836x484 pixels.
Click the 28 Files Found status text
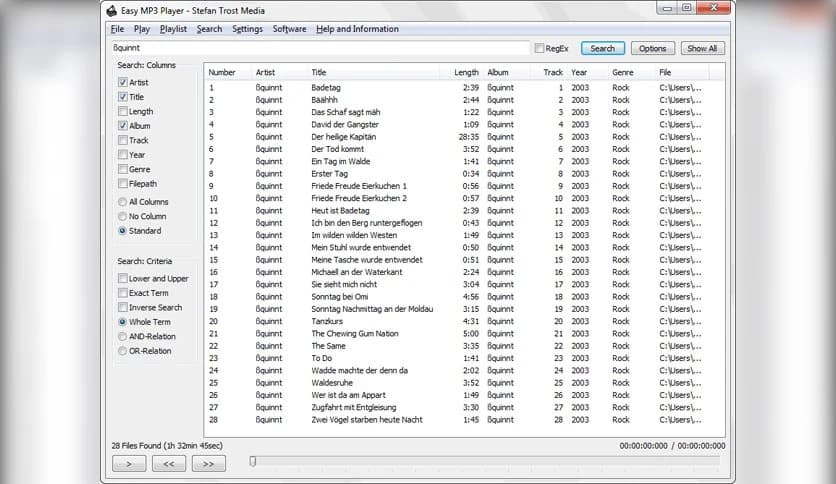point(167,446)
